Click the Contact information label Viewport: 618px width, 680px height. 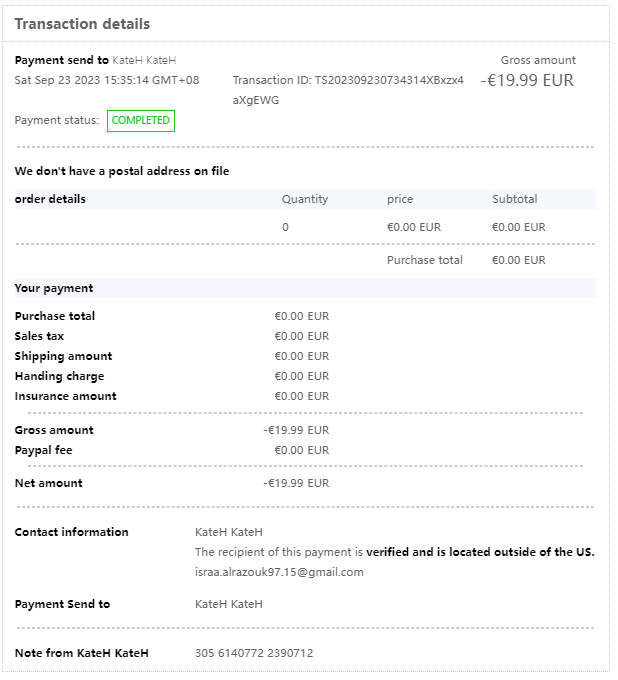[x=71, y=532]
